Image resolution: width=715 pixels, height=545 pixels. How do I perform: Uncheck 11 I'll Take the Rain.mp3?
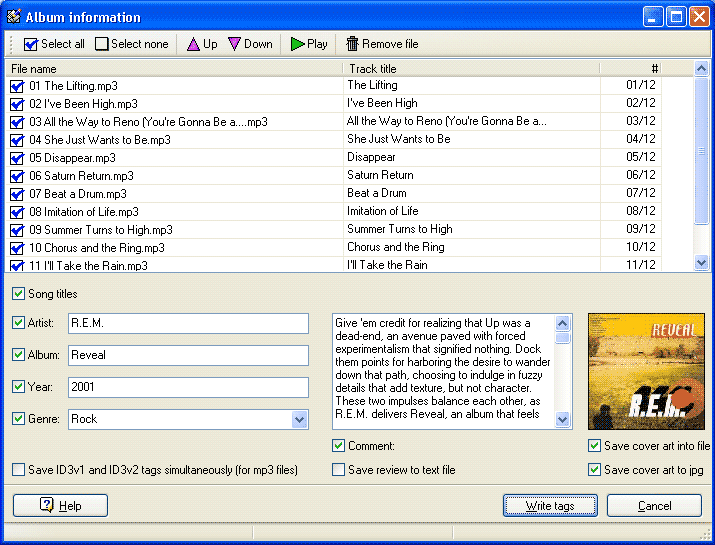click(x=17, y=265)
